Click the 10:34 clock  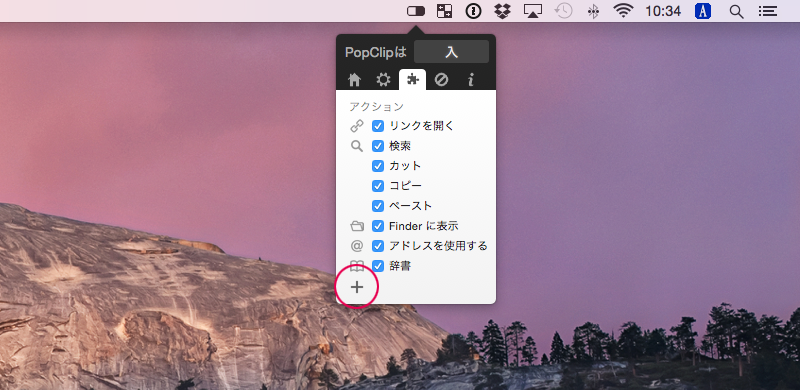point(663,11)
